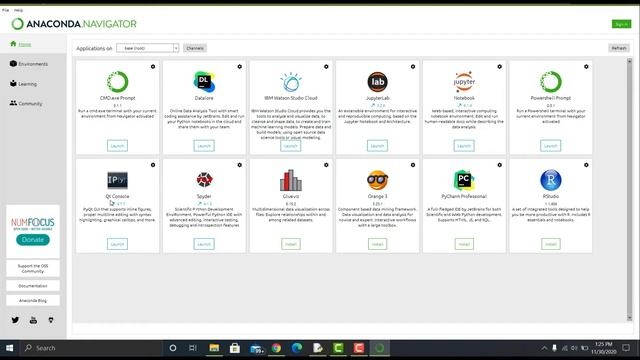Launch JupyterLab
Screen dimensions: 640x360
coord(377,146)
